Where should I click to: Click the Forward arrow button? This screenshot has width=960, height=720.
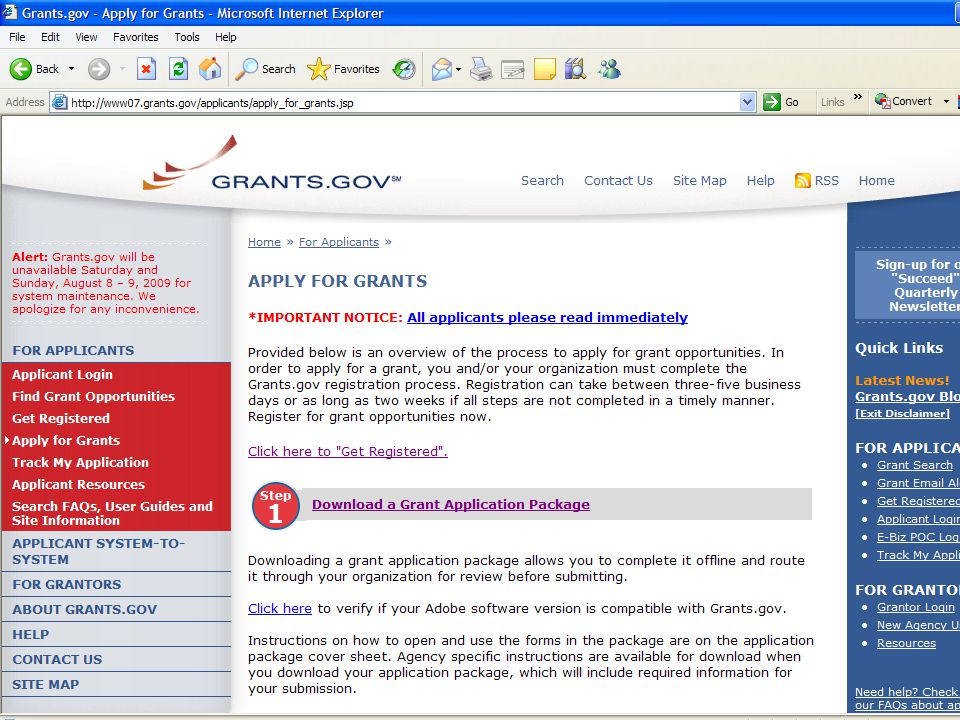(99, 69)
